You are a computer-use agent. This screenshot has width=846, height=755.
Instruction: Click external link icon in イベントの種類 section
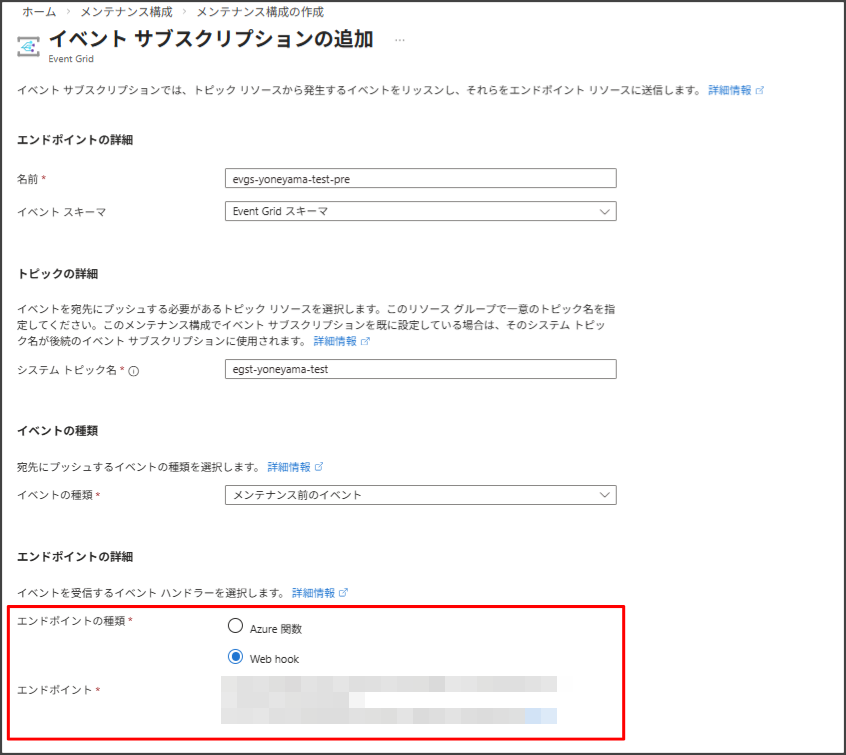[x=319, y=467]
